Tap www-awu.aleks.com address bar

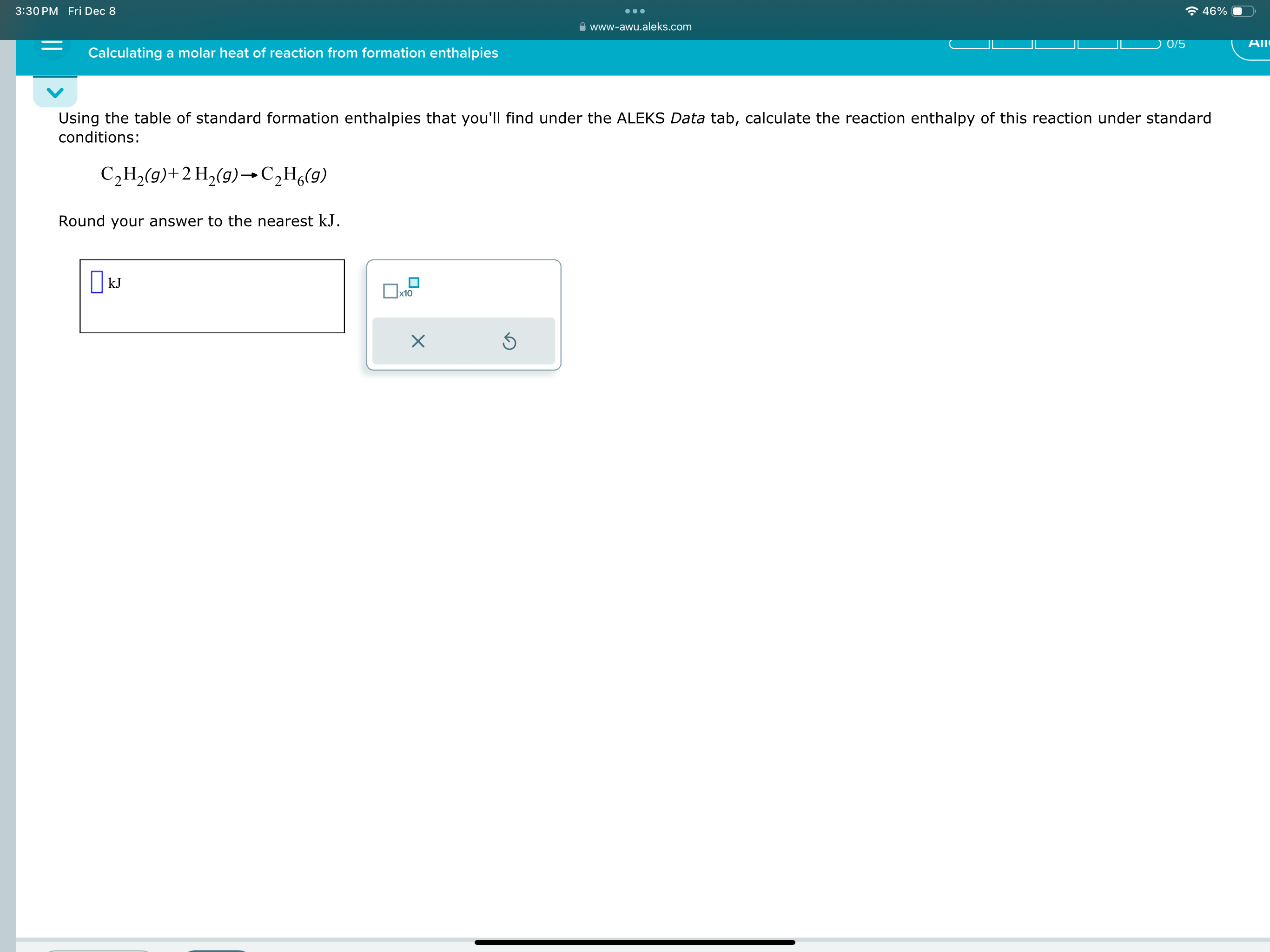click(x=640, y=27)
